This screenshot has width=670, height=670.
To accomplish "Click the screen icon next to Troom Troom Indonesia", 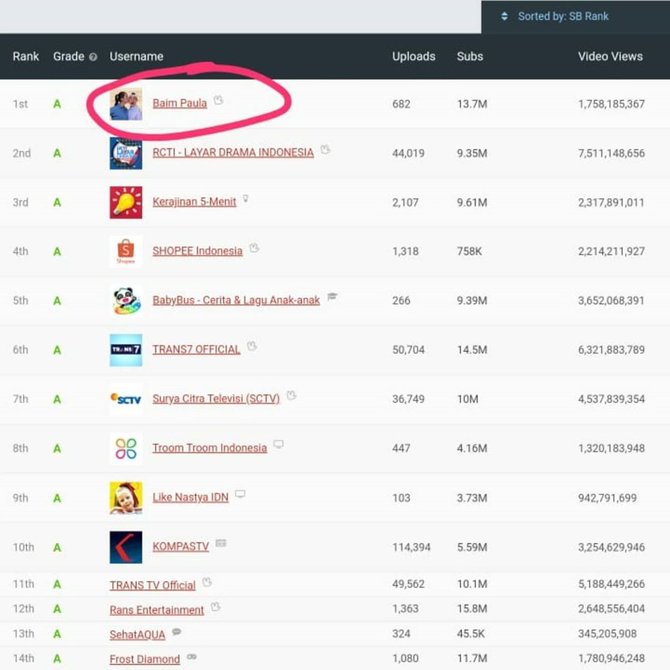I will [x=278, y=444].
